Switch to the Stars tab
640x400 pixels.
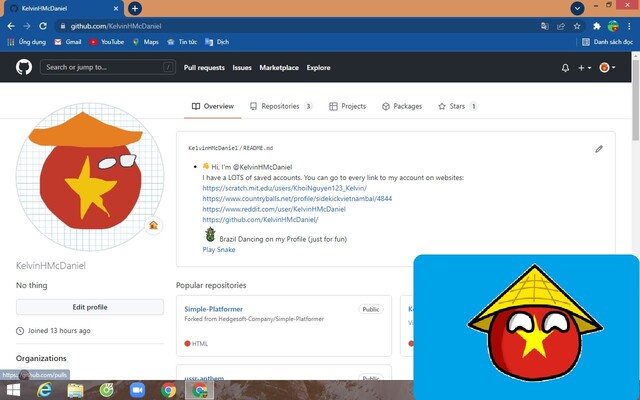click(x=458, y=106)
